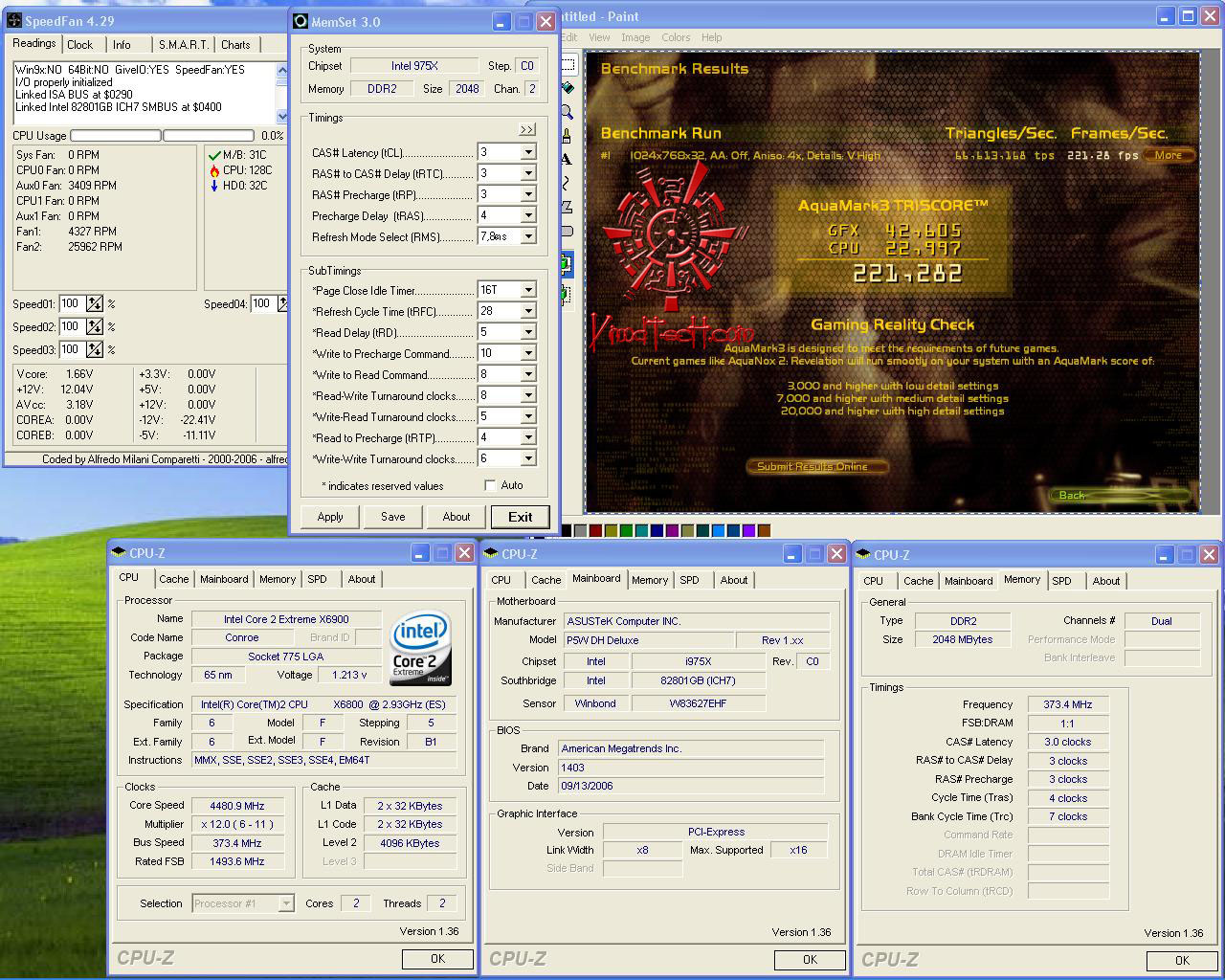Pick the dark red color swatch
The width and height of the screenshot is (1225, 980).
(x=596, y=530)
